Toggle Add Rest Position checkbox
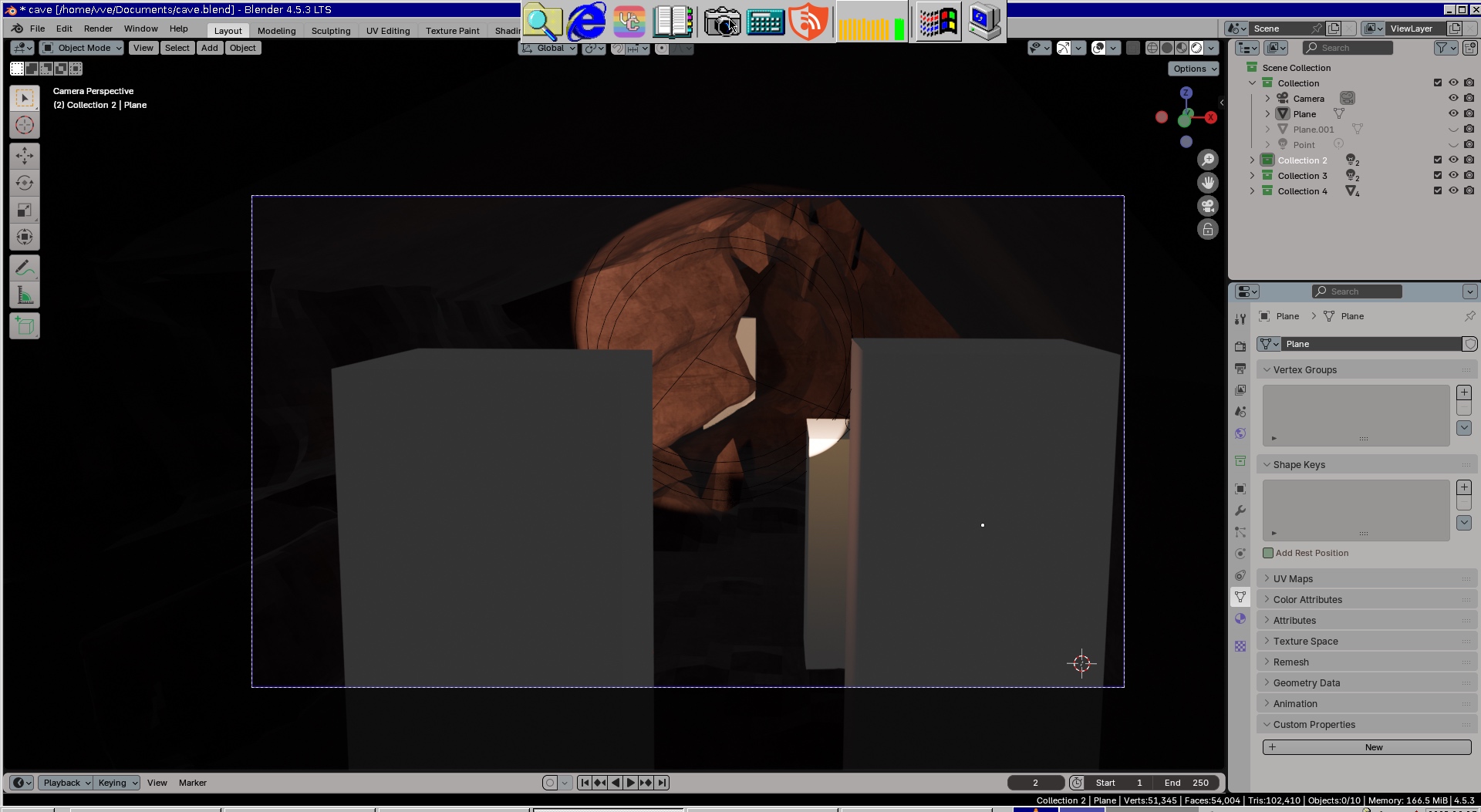Image resolution: width=1481 pixels, height=812 pixels. pos(1268,553)
